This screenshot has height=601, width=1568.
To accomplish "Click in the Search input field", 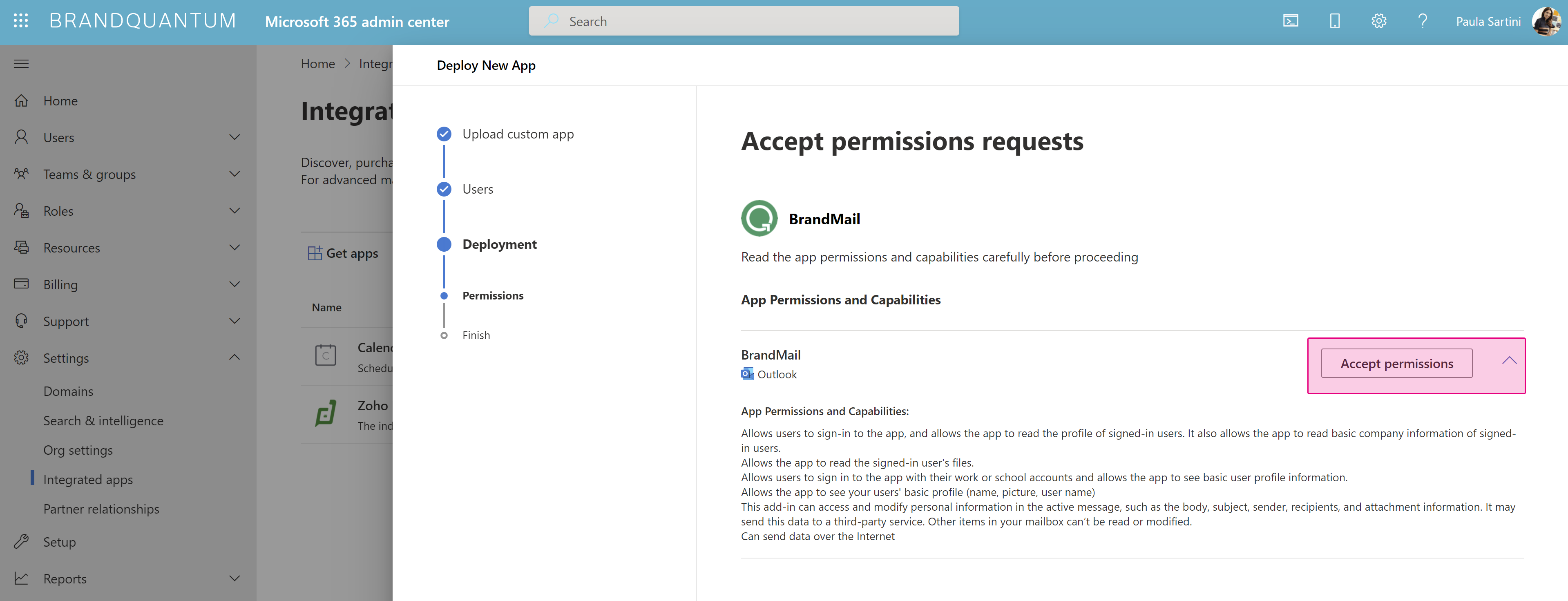I will (744, 21).
